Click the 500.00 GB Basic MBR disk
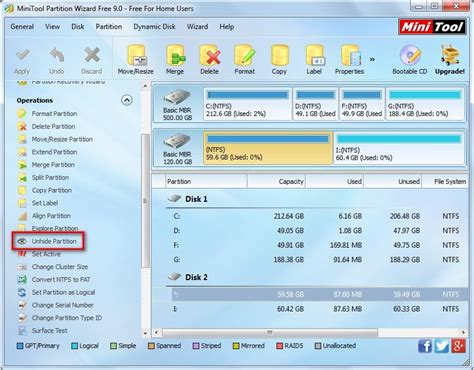 point(178,104)
